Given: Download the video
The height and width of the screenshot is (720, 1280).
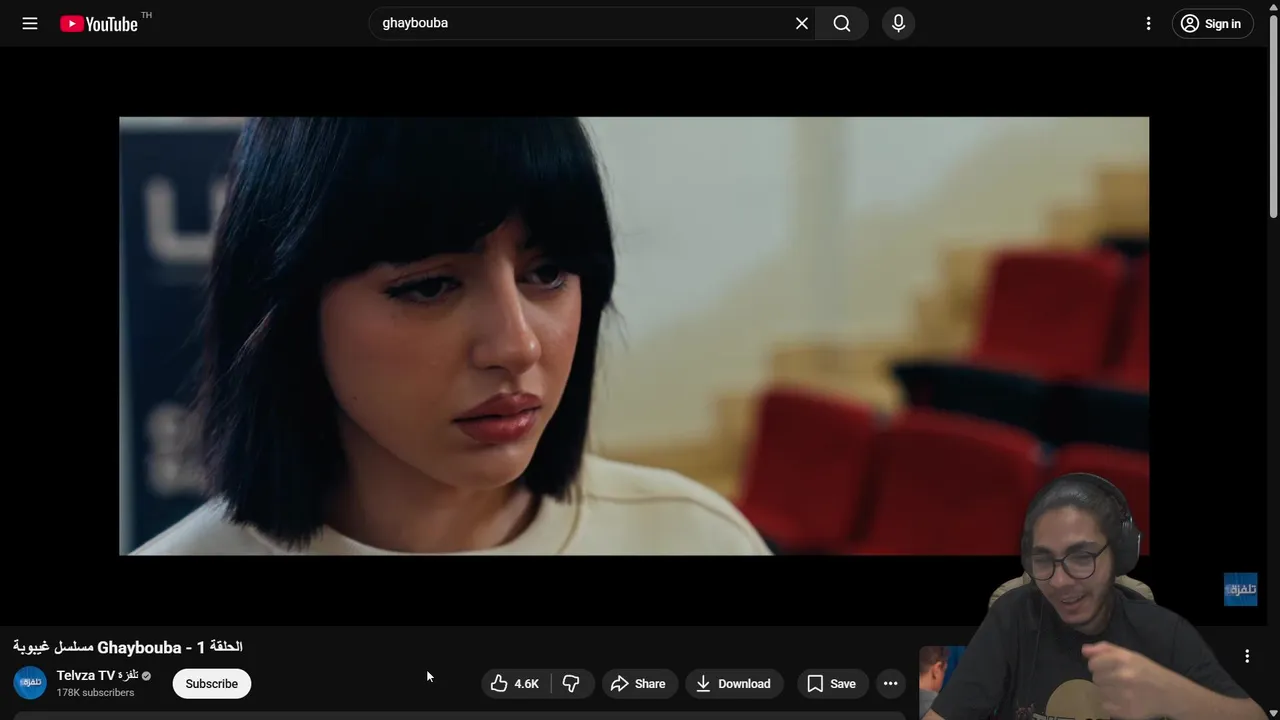Looking at the screenshot, I should [734, 683].
